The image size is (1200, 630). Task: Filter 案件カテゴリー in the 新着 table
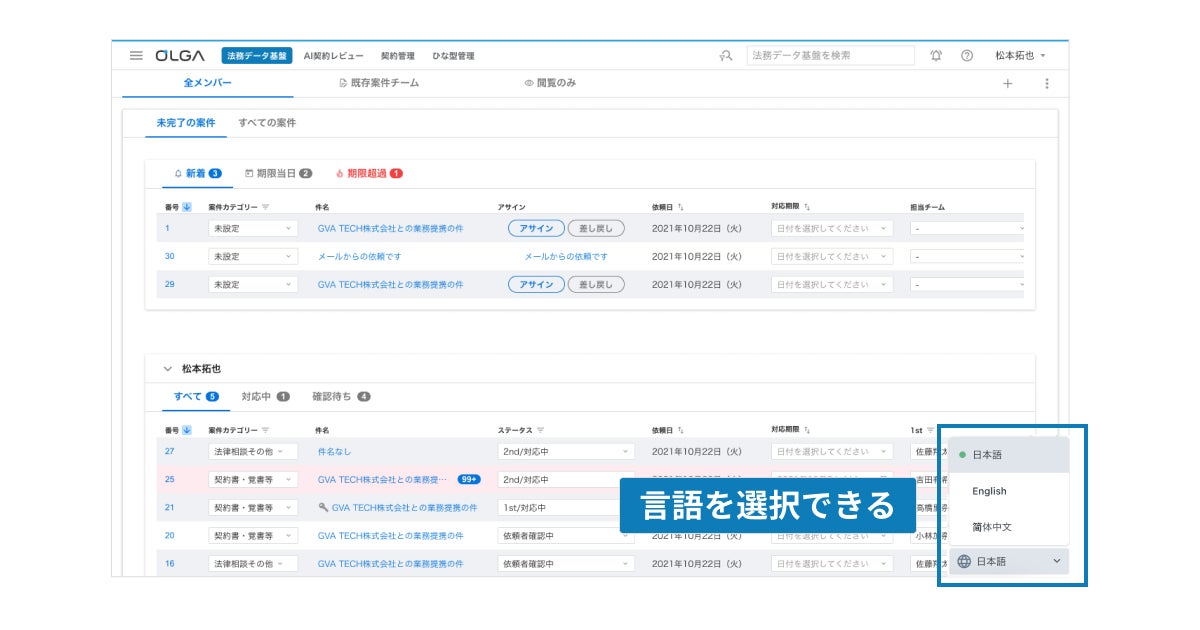(x=265, y=207)
